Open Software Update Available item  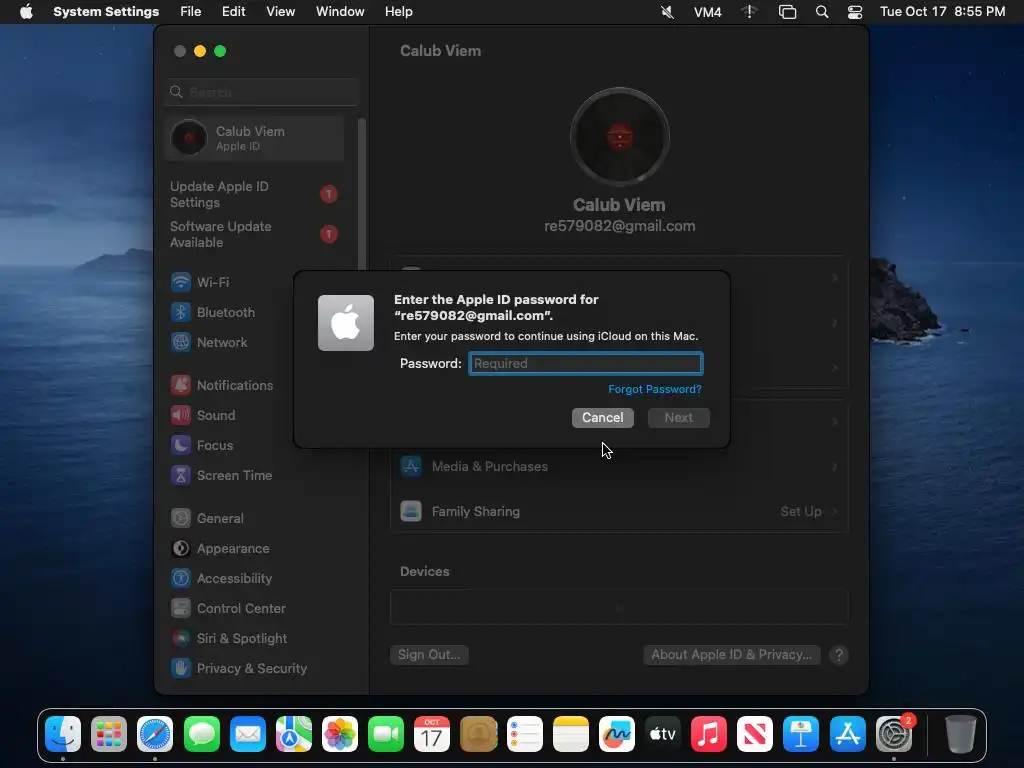click(x=255, y=234)
